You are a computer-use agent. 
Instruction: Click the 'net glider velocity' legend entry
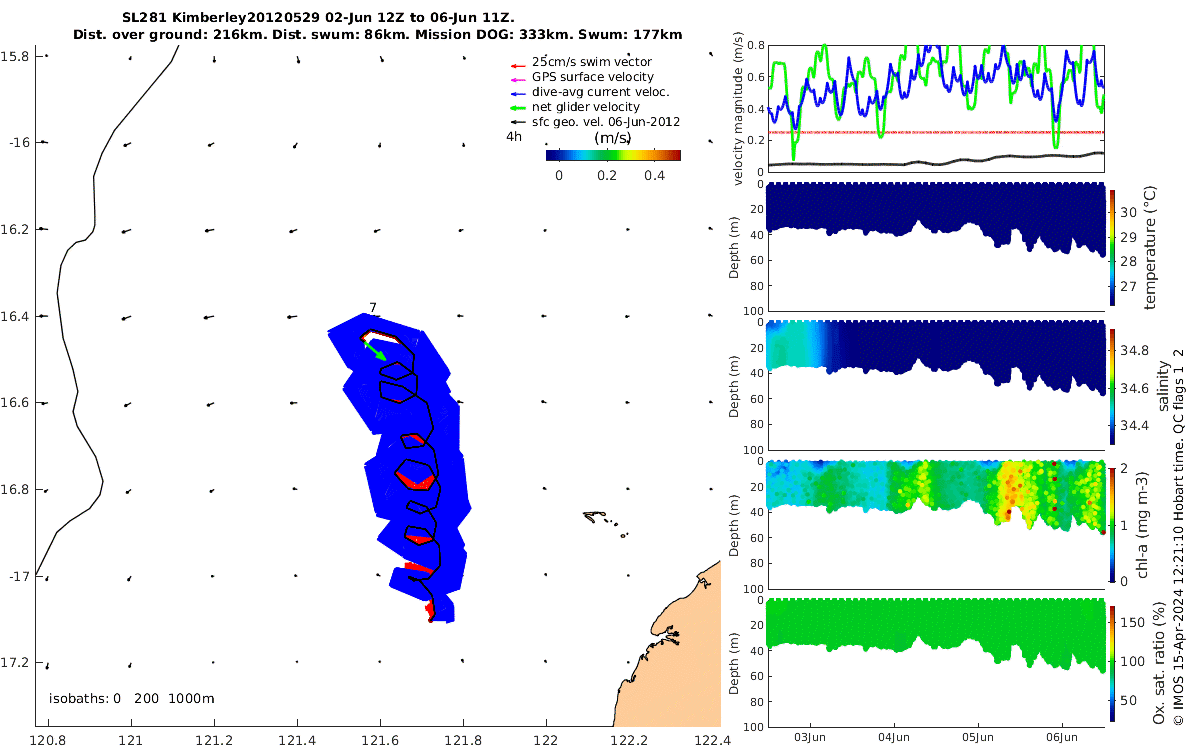pyautogui.click(x=587, y=107)
